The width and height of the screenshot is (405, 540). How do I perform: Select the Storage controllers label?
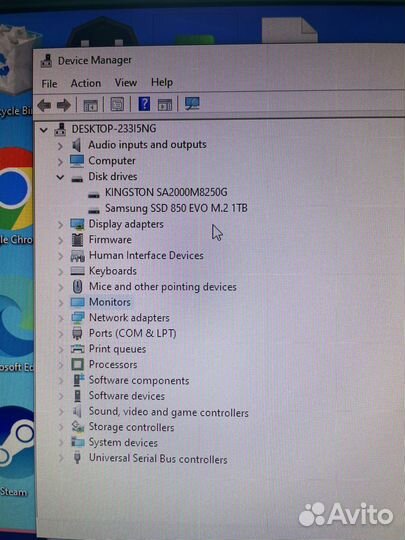coord(132,427)
